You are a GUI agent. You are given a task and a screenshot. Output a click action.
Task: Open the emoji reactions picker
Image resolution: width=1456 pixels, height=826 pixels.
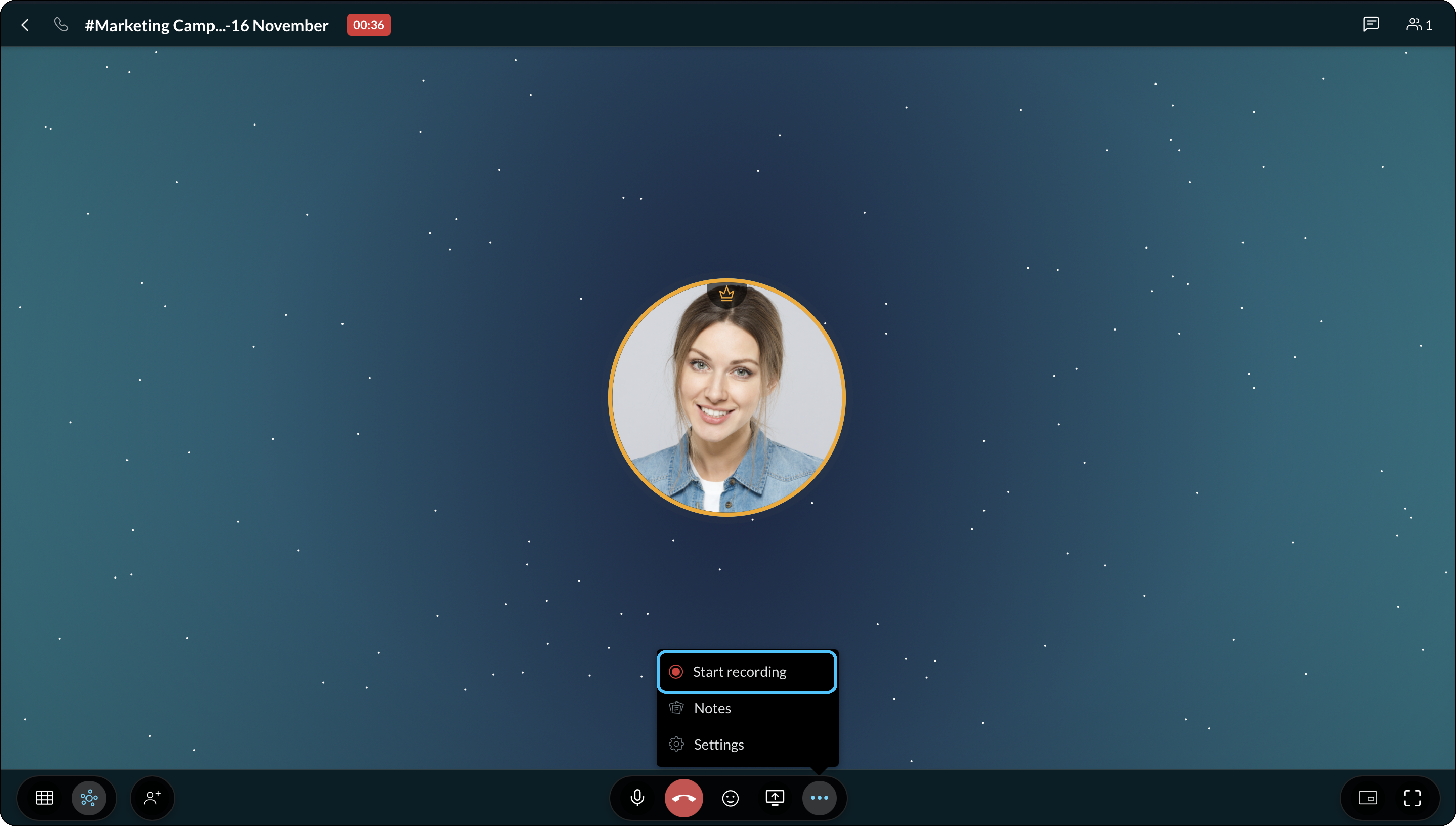coord(730,798)
